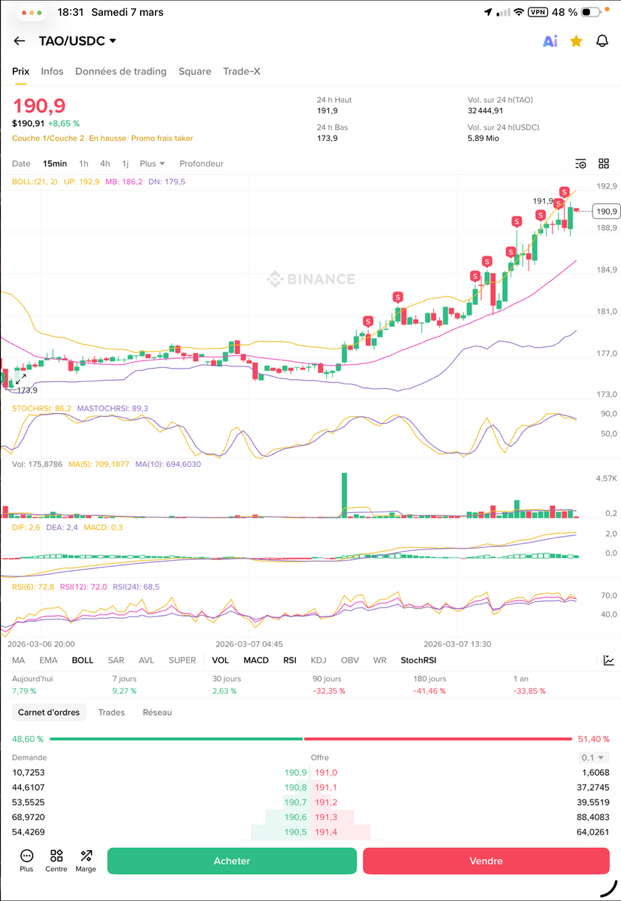The image size is (621, 901).
Task: Open the 0,1 order book precision dropdown
Action: tap(593, 757)
